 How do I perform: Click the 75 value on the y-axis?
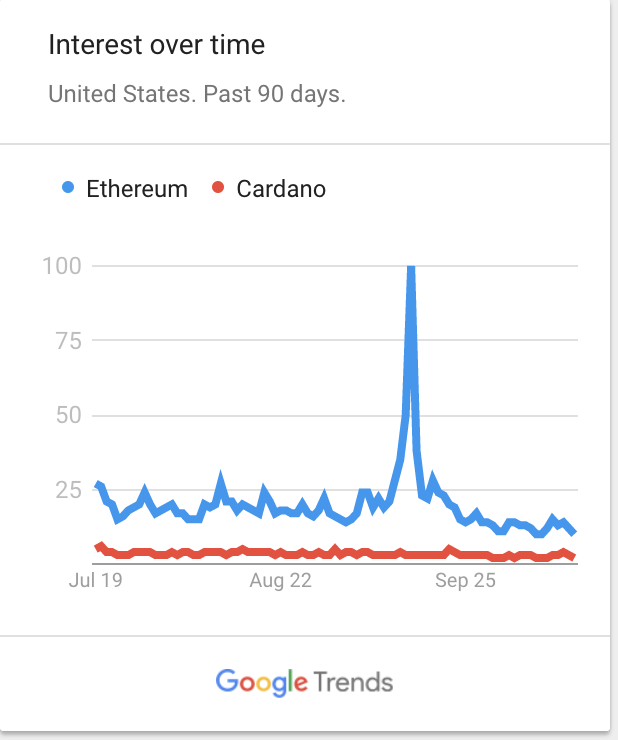66,340
